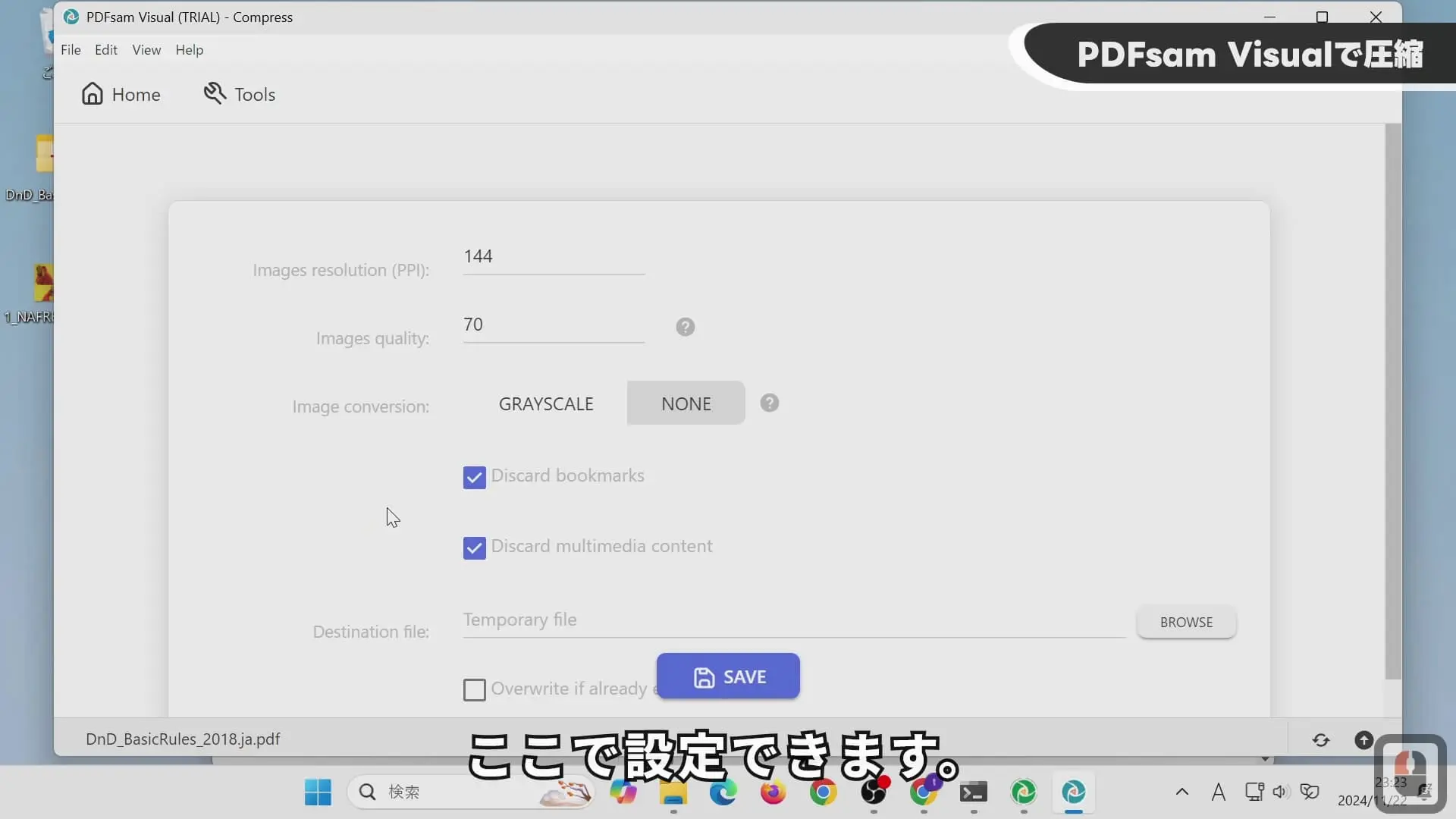Viewport: 1456px width, 819px height.
Task: Click the PDFsam Visual app icon
Action: coord(1074,791)
